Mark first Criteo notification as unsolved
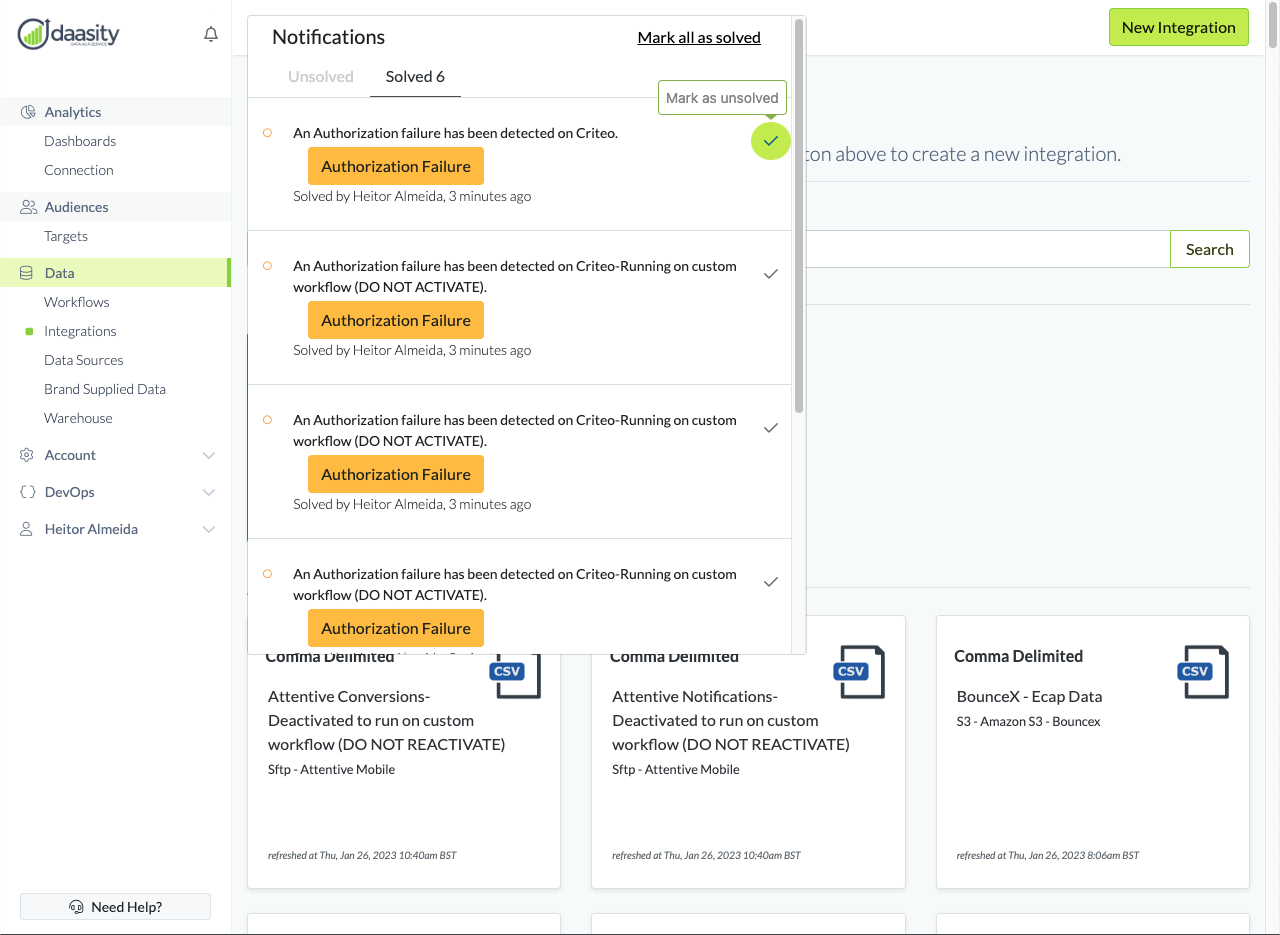 pyautogui.click(x=770, y=141)
